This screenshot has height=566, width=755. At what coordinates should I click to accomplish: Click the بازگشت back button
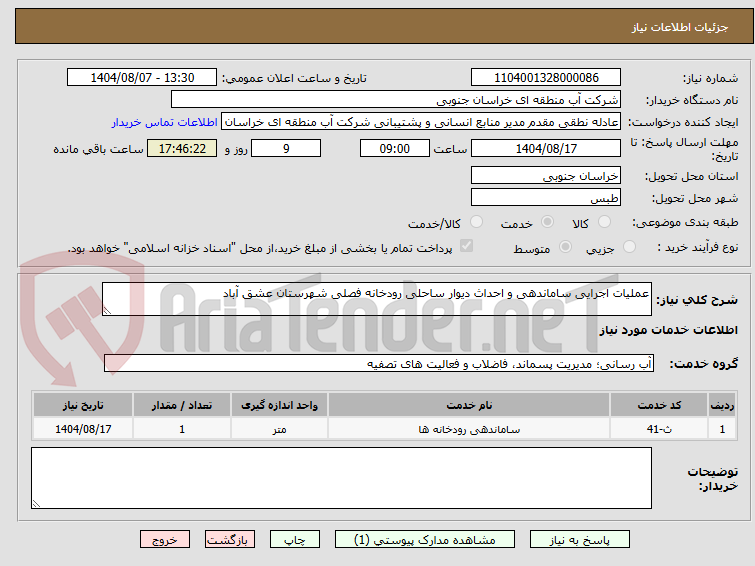230,540
